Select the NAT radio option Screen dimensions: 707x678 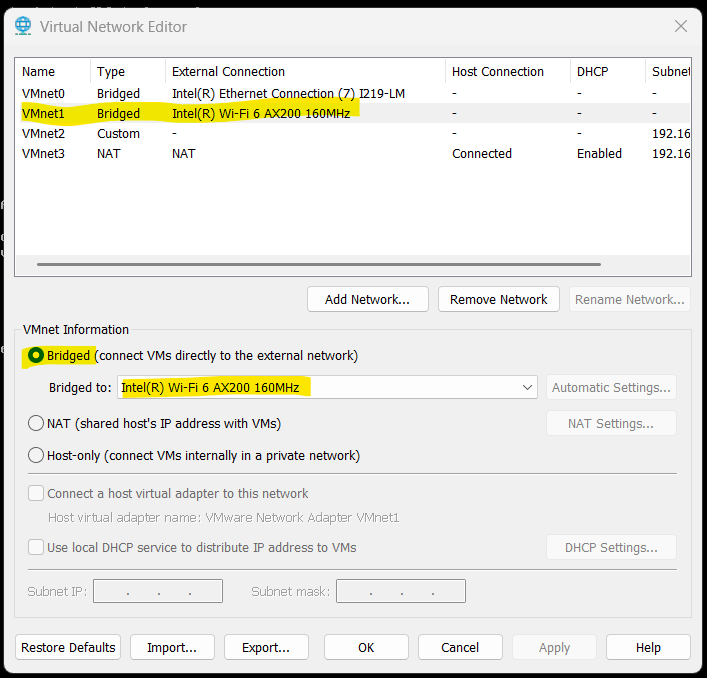36,423
